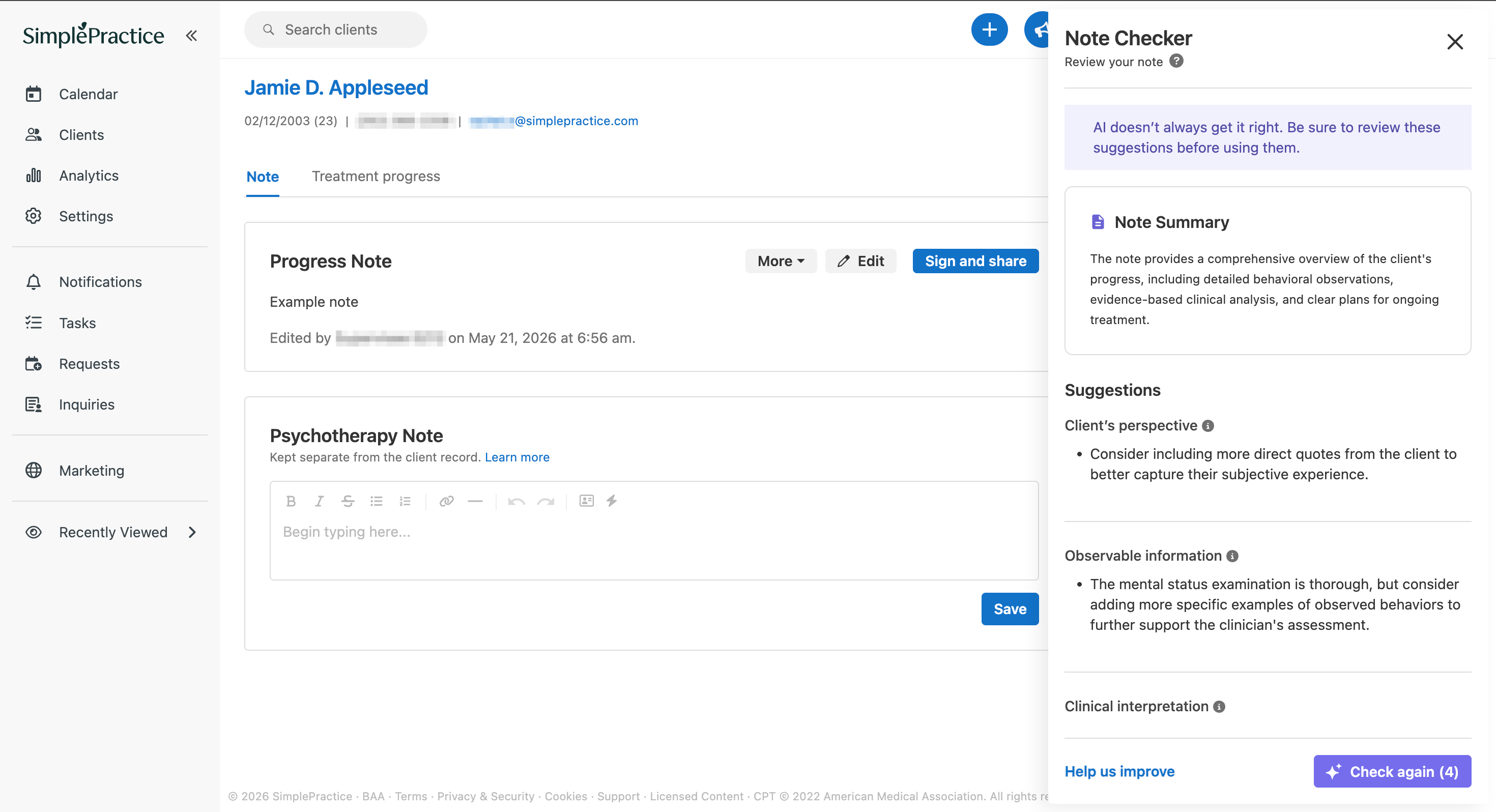Open Tasks in sidebar
1496x812 pixels.
click(77, 323)
